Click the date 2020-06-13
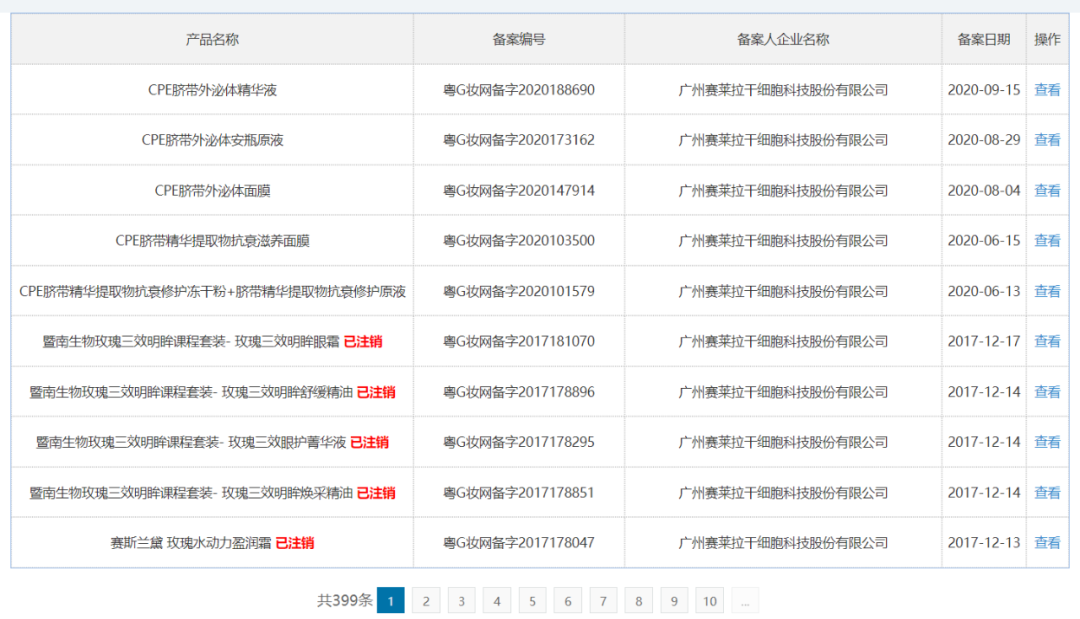The width and height of the screenshot is (1080, 619). pyautogui.click(x=984, y=291)
